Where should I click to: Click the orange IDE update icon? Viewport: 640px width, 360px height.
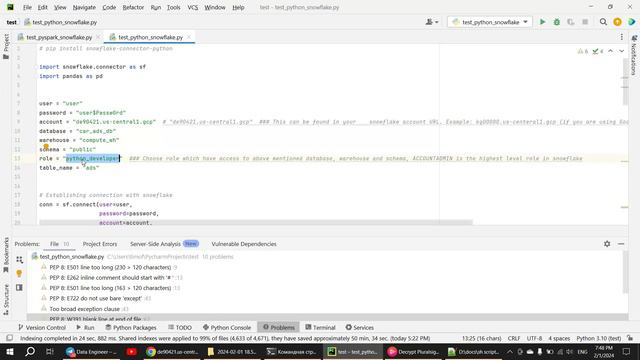pos(617,22)
